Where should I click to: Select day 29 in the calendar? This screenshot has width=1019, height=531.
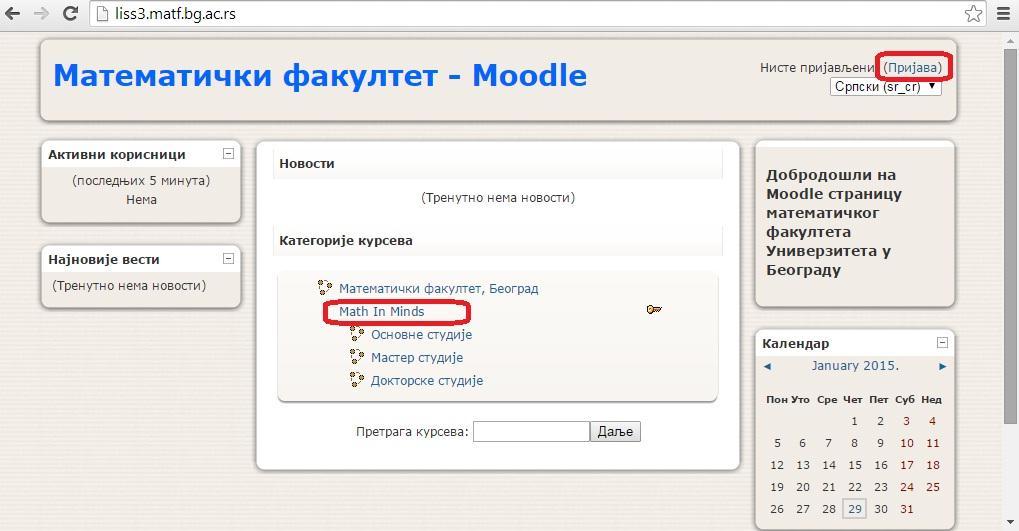tap(855, 509)
